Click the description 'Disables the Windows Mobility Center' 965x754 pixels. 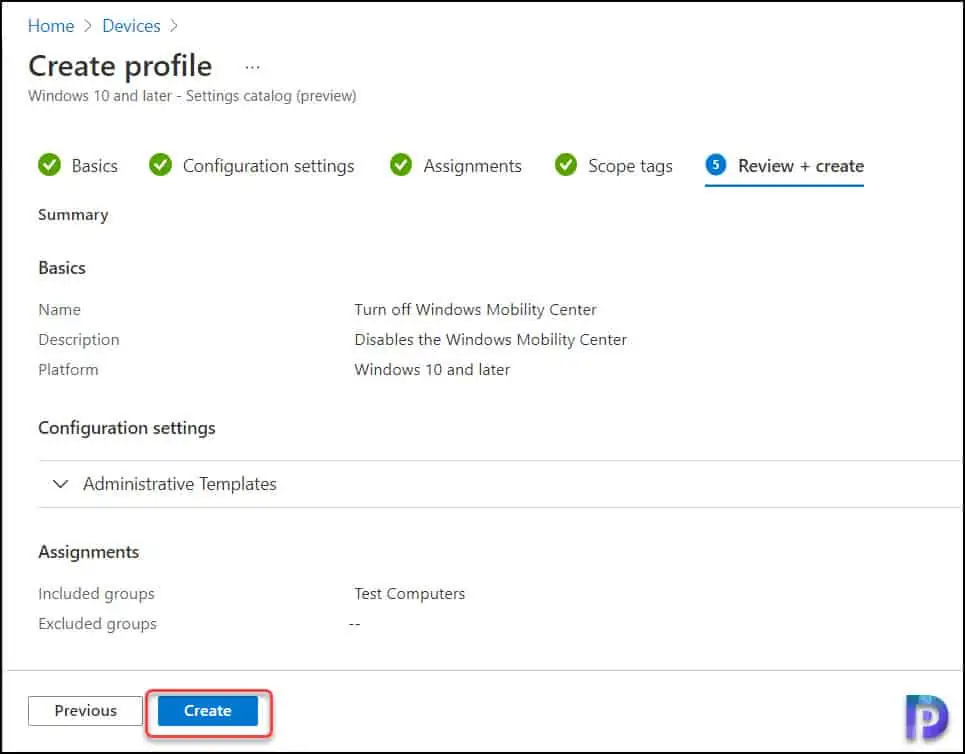[x=491, y=340]
